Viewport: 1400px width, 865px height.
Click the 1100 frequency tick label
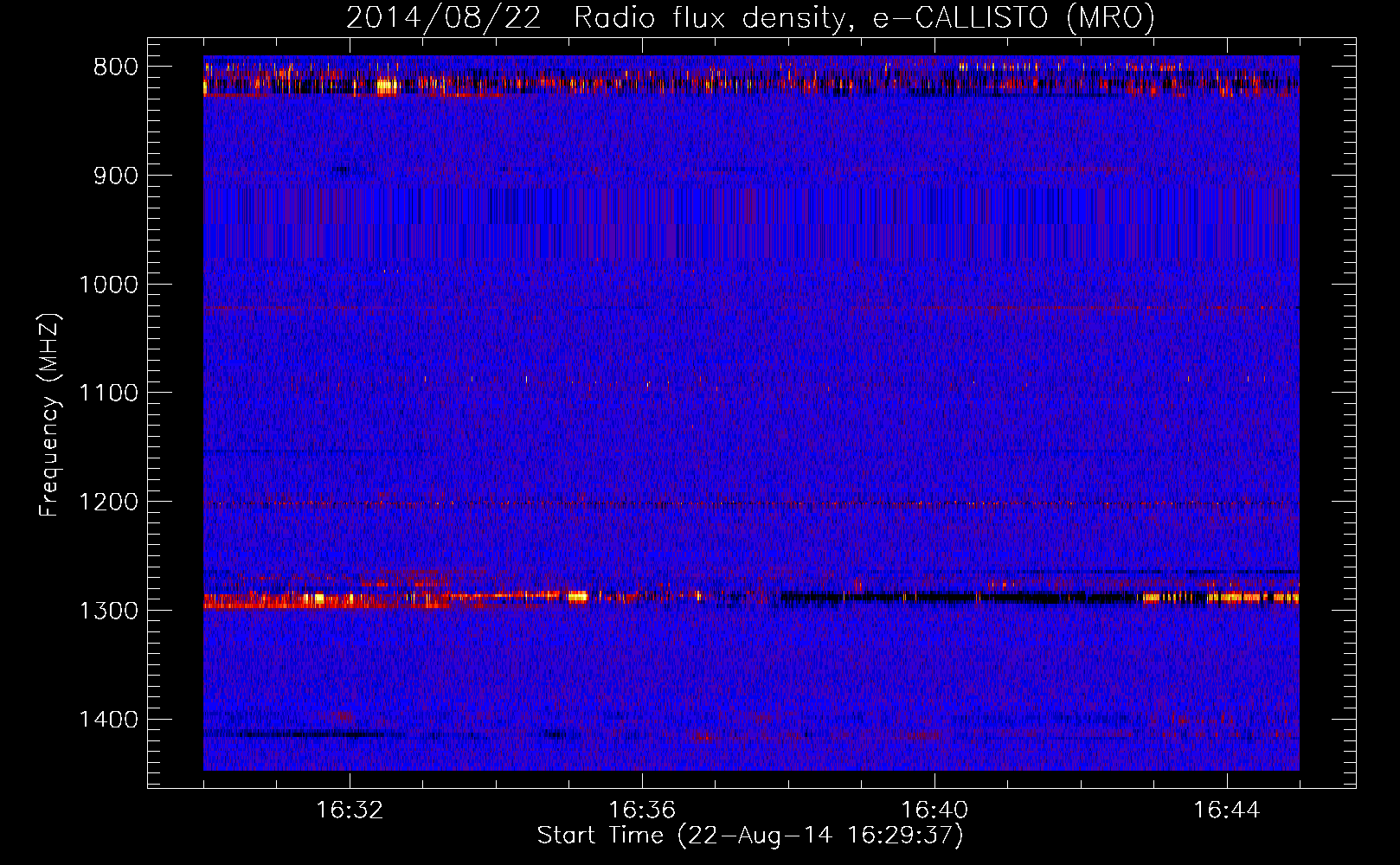108,394
